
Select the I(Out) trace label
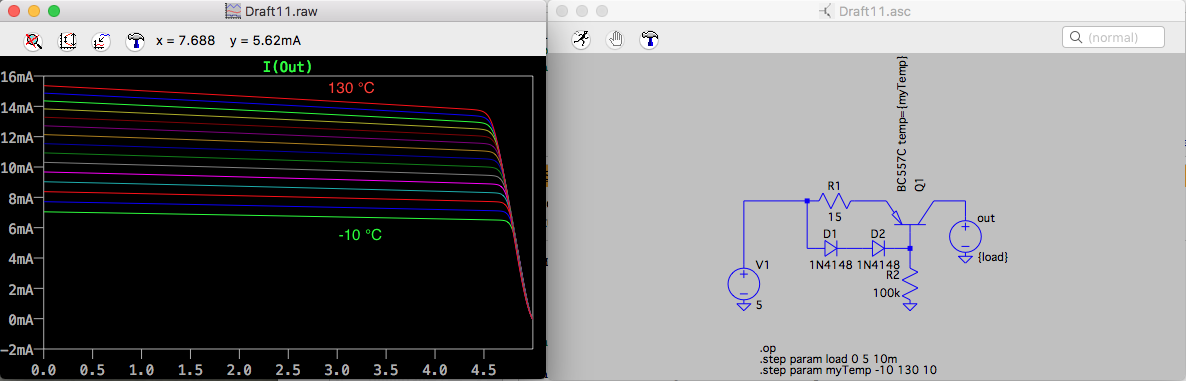287,67
